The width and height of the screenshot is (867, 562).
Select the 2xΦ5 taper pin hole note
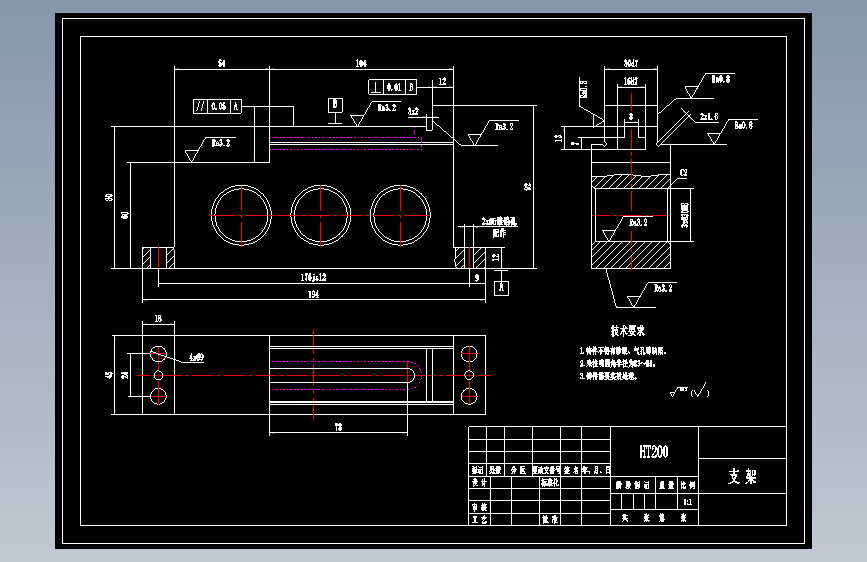click(499, 227)
